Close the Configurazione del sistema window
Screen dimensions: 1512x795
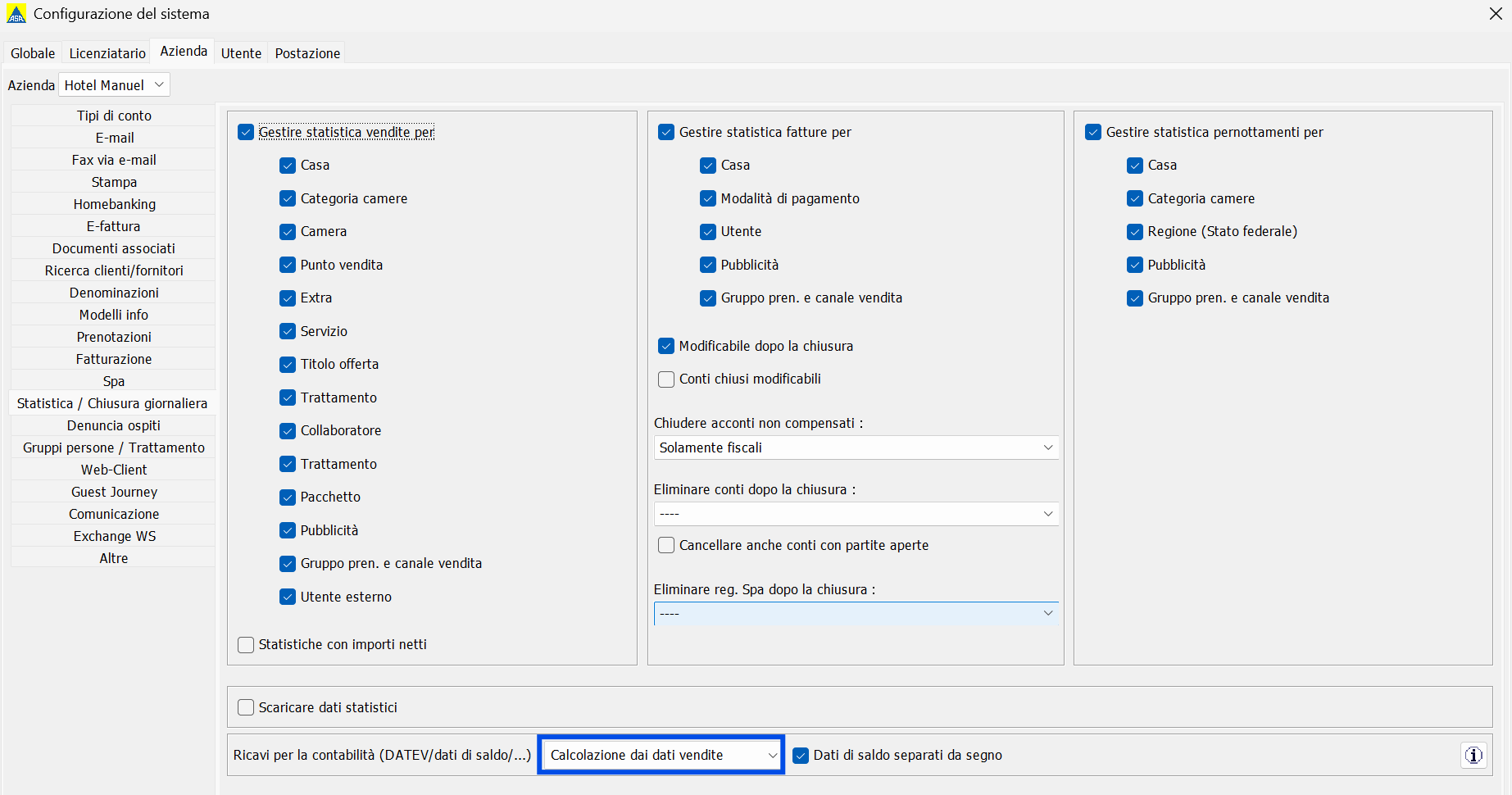tap(1495, 14)
